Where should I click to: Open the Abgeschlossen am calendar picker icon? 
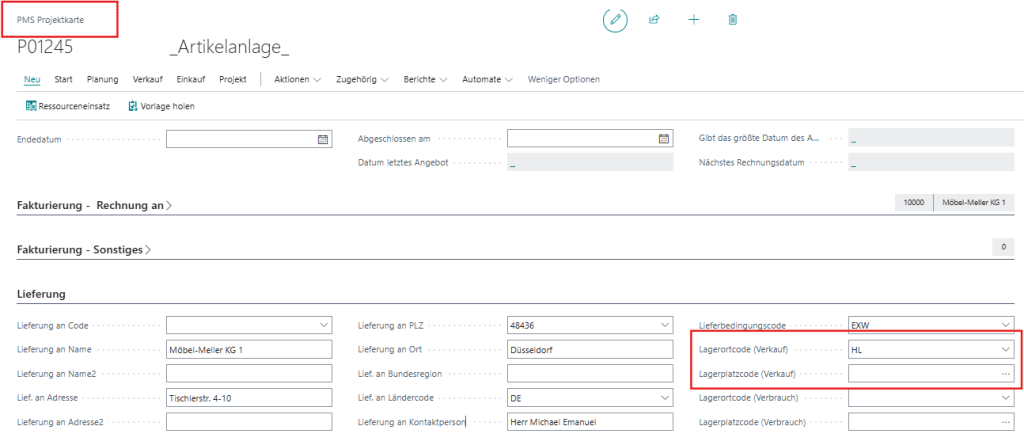[664, 139]
